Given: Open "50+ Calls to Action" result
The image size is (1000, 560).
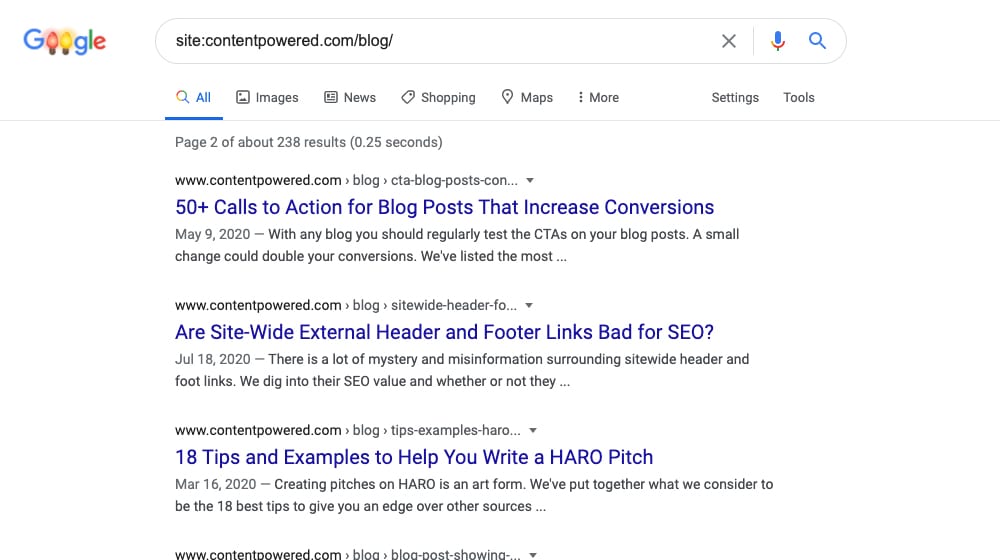Looking at the screenshot, I should tap(444, 207).
